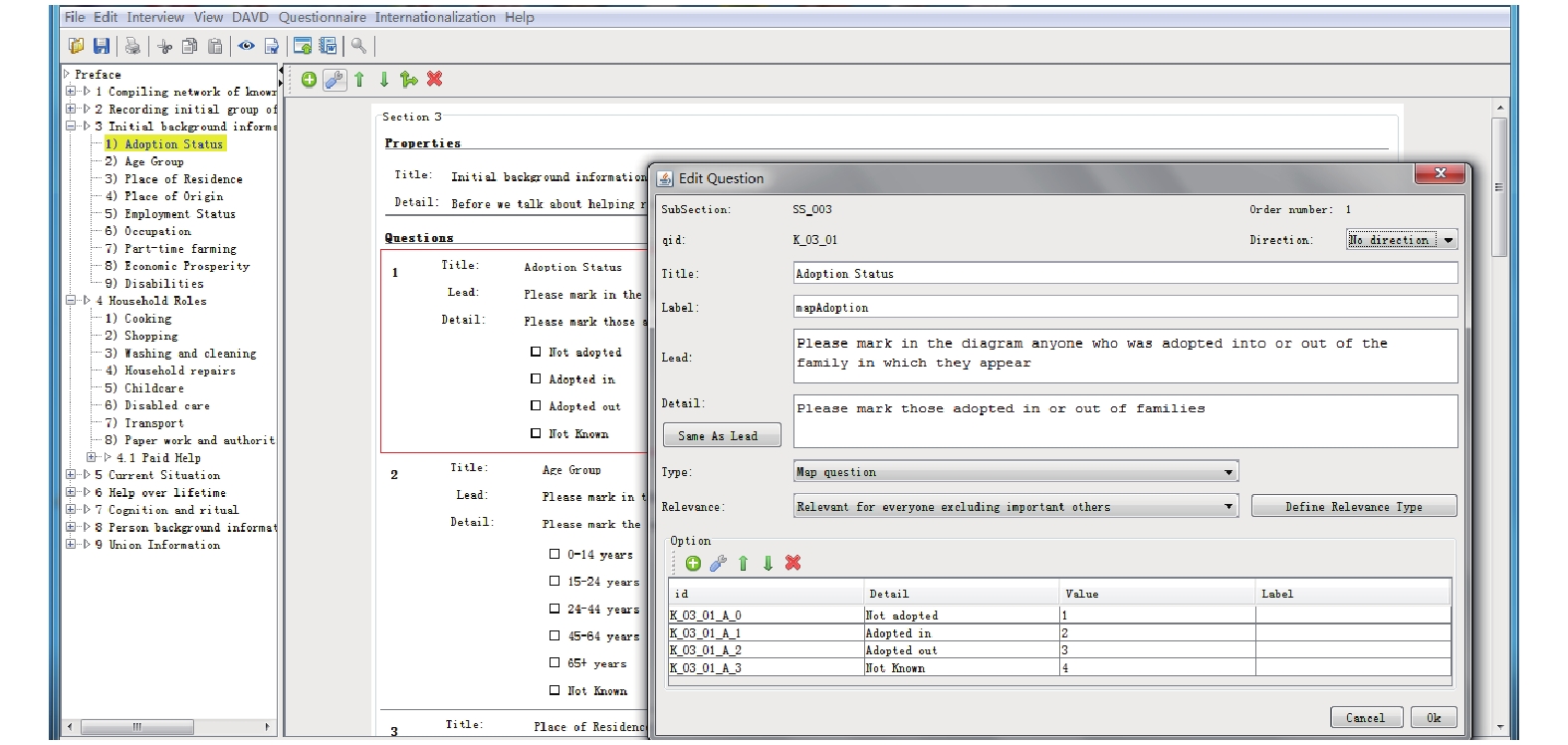Click the Label field containing 'mapAdoption'
This screenshot has height=745, width=1568.
click(1125, 307)
